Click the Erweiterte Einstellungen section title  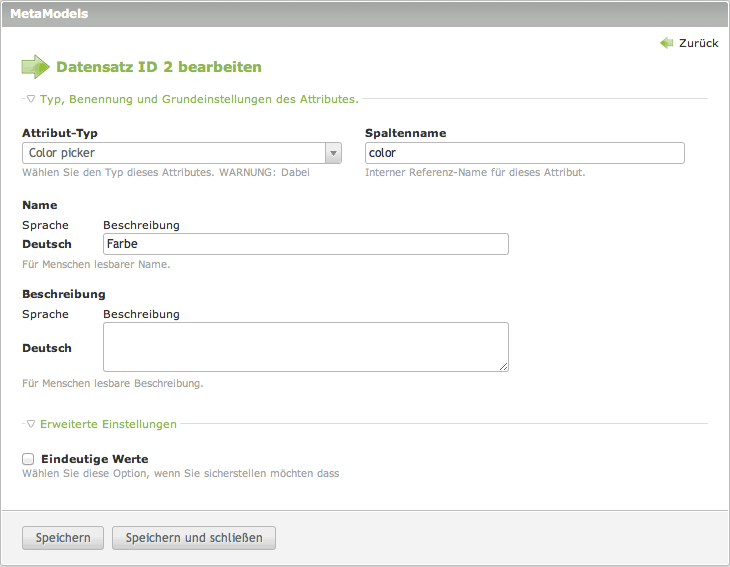[x=108, y=424]
